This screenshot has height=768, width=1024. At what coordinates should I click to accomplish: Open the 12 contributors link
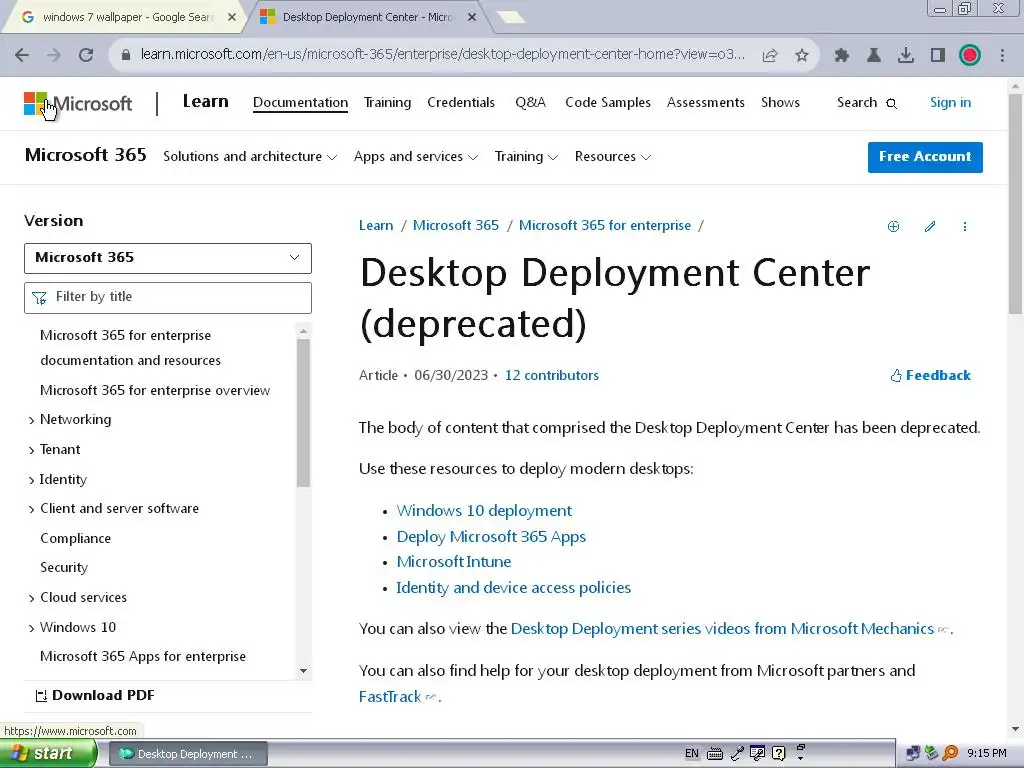[x=552, y=376]
